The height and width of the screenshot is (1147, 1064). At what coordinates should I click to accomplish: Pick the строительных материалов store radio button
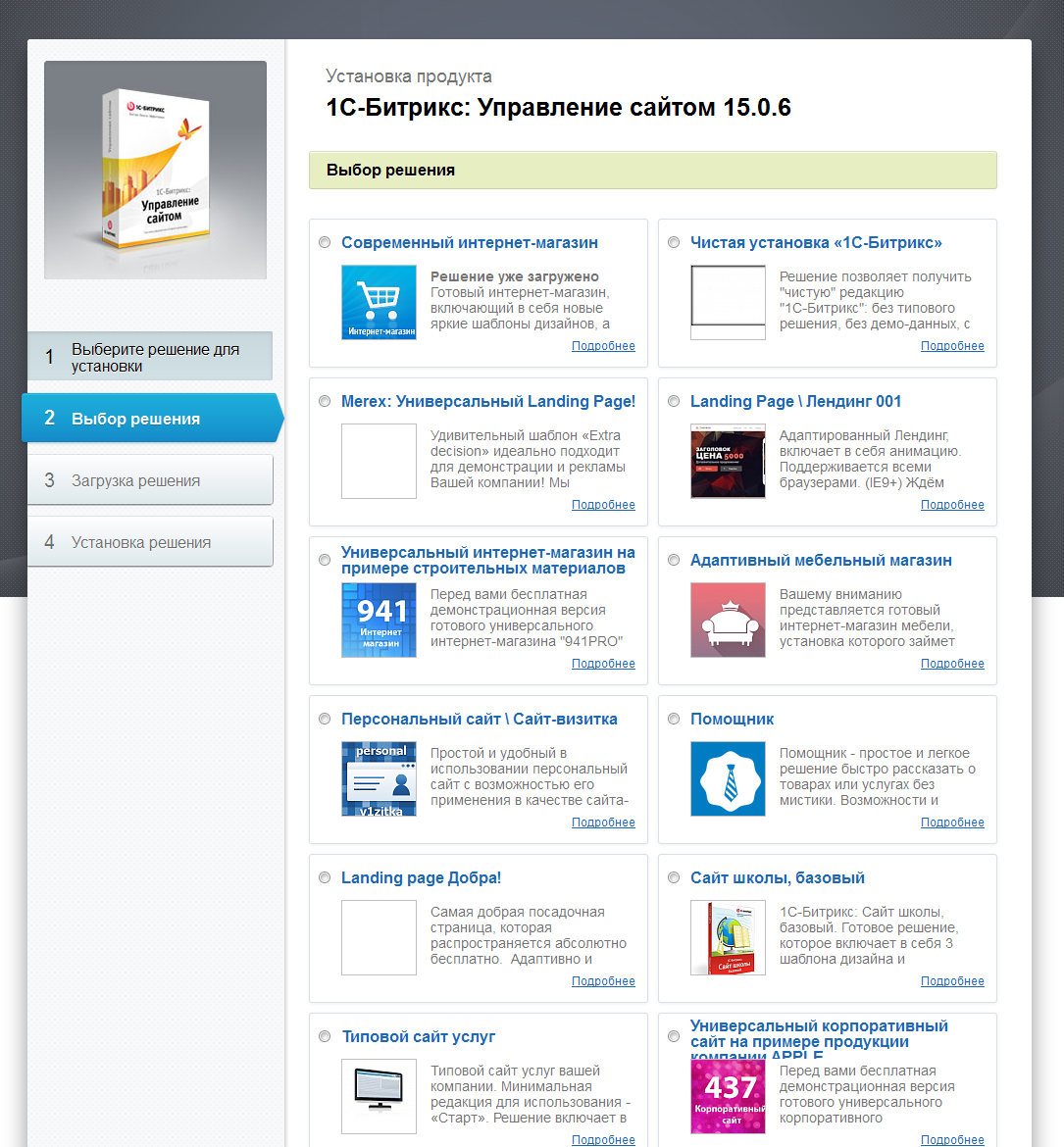click(325, 560)
